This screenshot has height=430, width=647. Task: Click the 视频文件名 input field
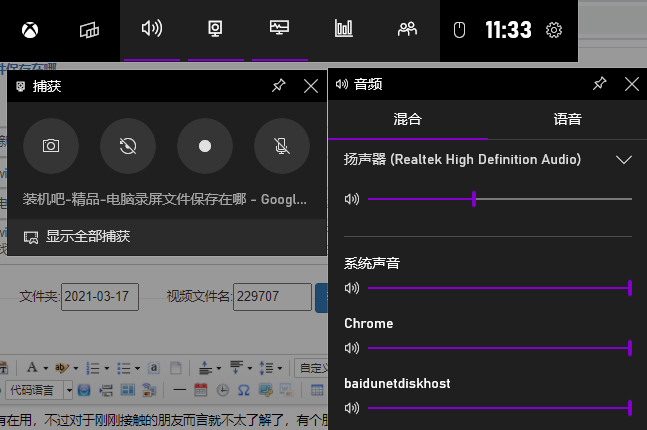(x=271, y=296)
